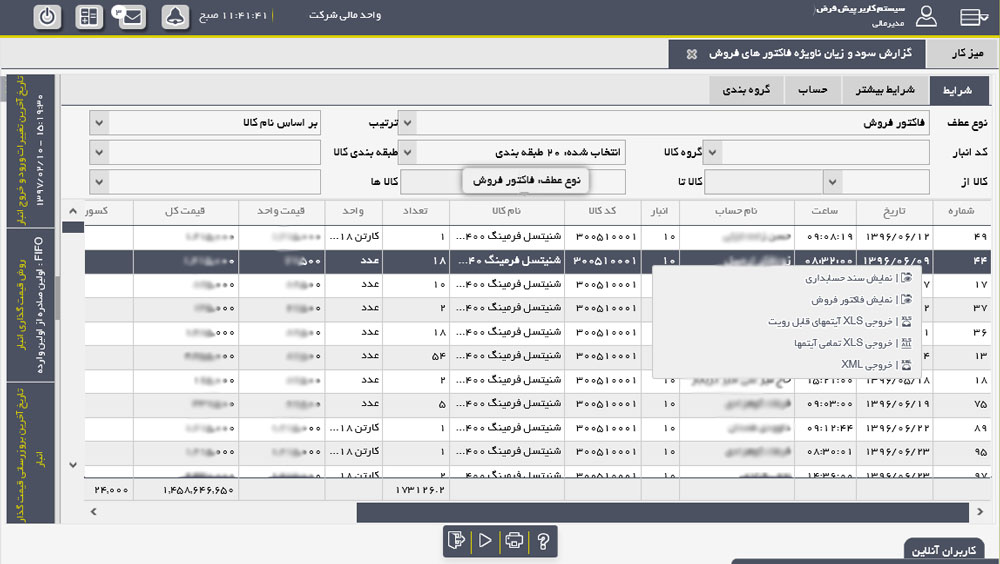Sort by the تعداد column header
The height and width of the screenshot is (564, 1000).
coord(415,211)
